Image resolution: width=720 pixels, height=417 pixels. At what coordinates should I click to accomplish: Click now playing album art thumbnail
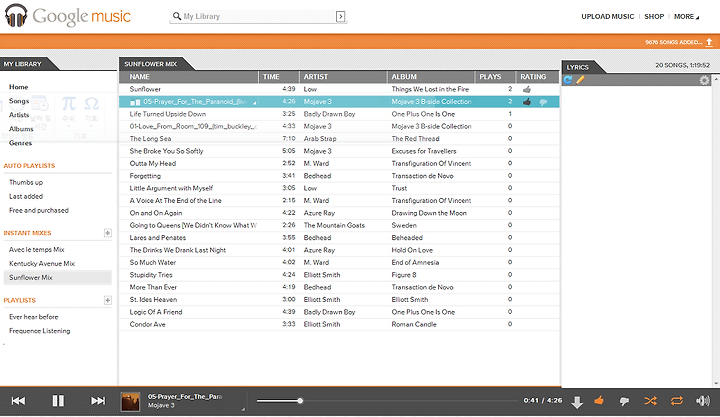pyautogui.click(x=130, y=402)
